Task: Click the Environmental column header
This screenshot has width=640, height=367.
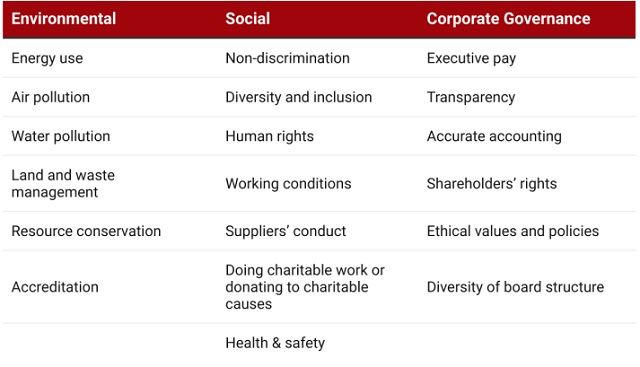Action: (64, 19)
